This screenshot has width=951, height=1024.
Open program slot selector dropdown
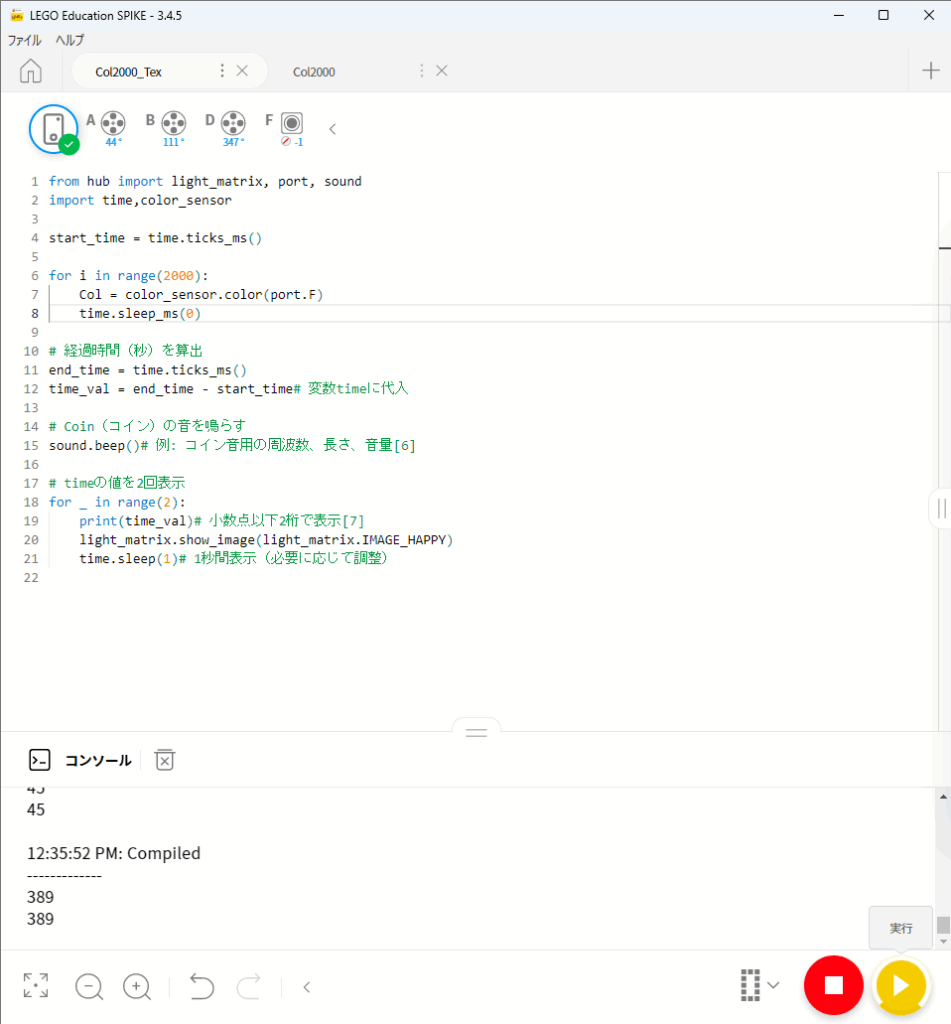coord(759,985)
